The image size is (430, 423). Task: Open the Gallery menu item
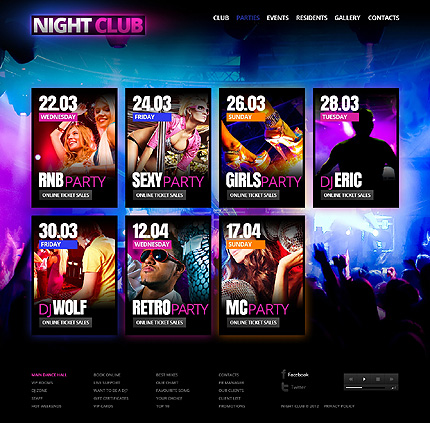click(347, 18)
